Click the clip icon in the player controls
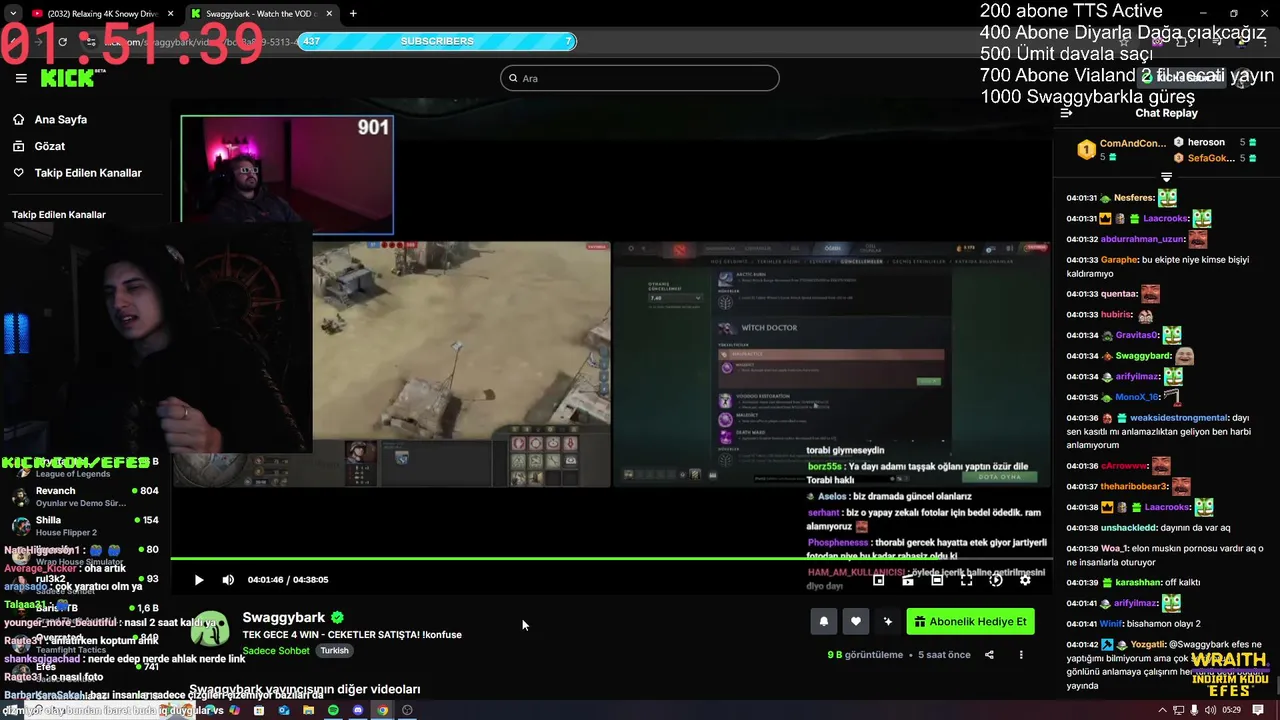 (908, 580)
